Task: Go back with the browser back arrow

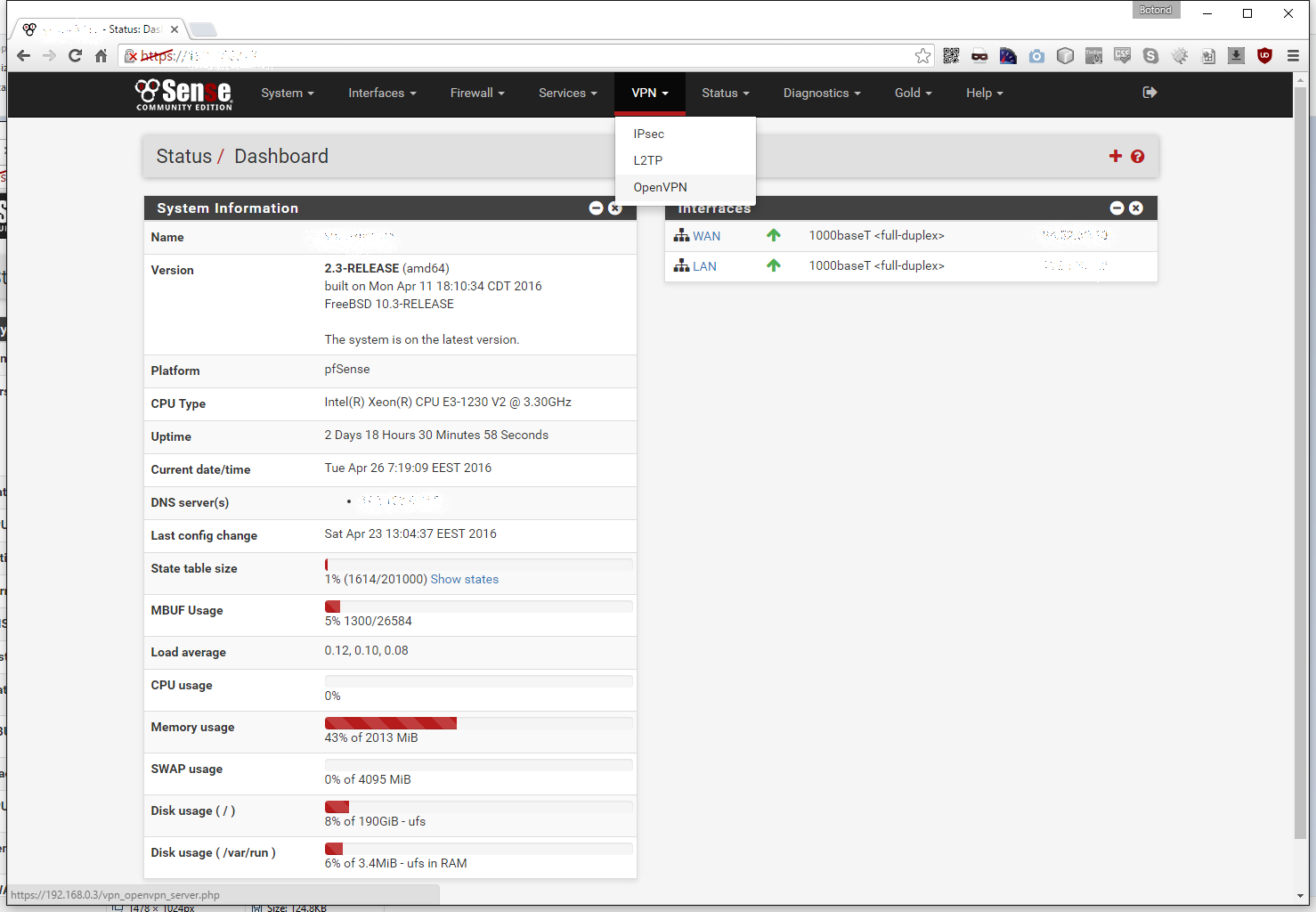Action: click(23, 56)
